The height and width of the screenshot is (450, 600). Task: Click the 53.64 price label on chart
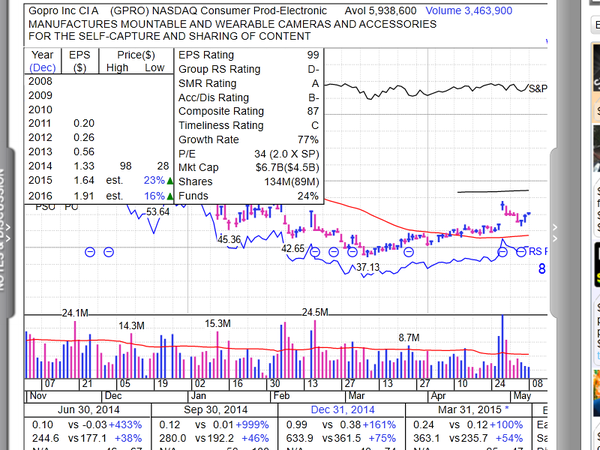[158, 212]
